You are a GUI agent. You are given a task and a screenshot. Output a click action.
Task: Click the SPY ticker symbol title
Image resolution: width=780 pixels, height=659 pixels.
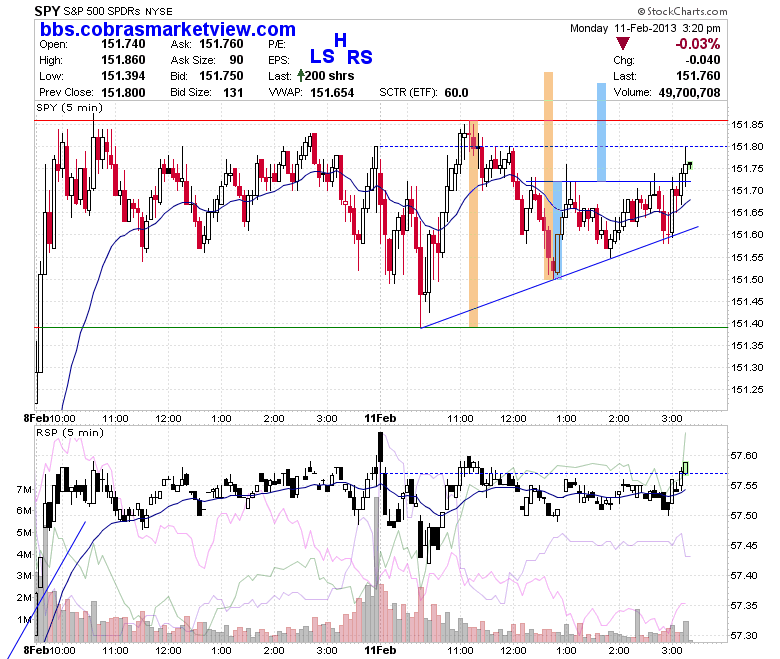tap(47, 10)
